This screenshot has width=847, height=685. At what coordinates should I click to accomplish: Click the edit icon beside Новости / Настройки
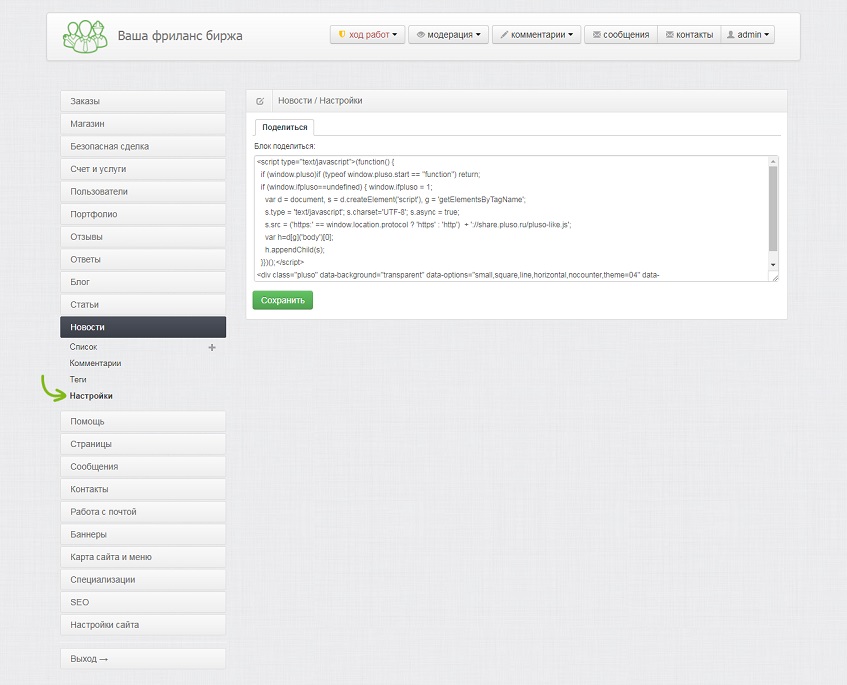click(260, 101)
